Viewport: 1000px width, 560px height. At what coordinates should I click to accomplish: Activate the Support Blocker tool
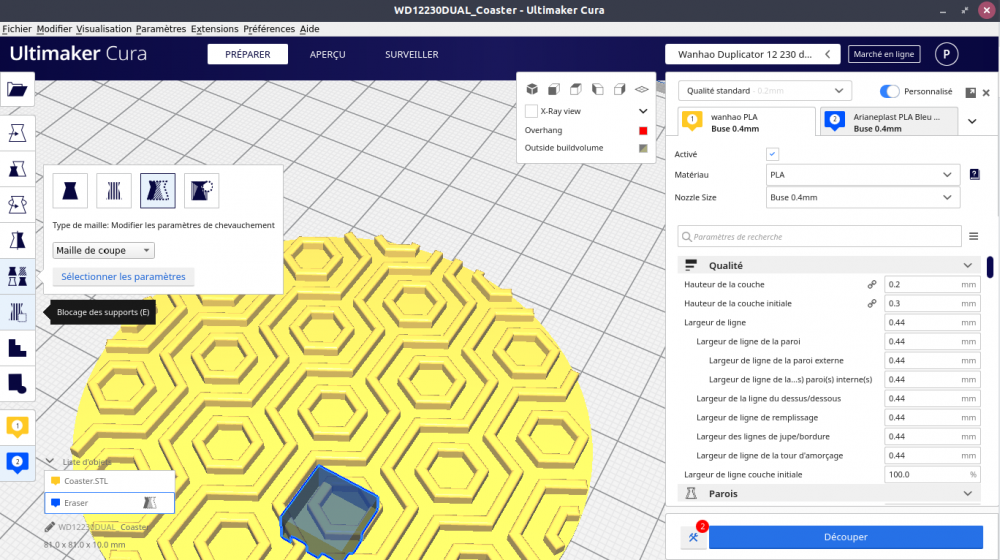[x=17, y=312]
